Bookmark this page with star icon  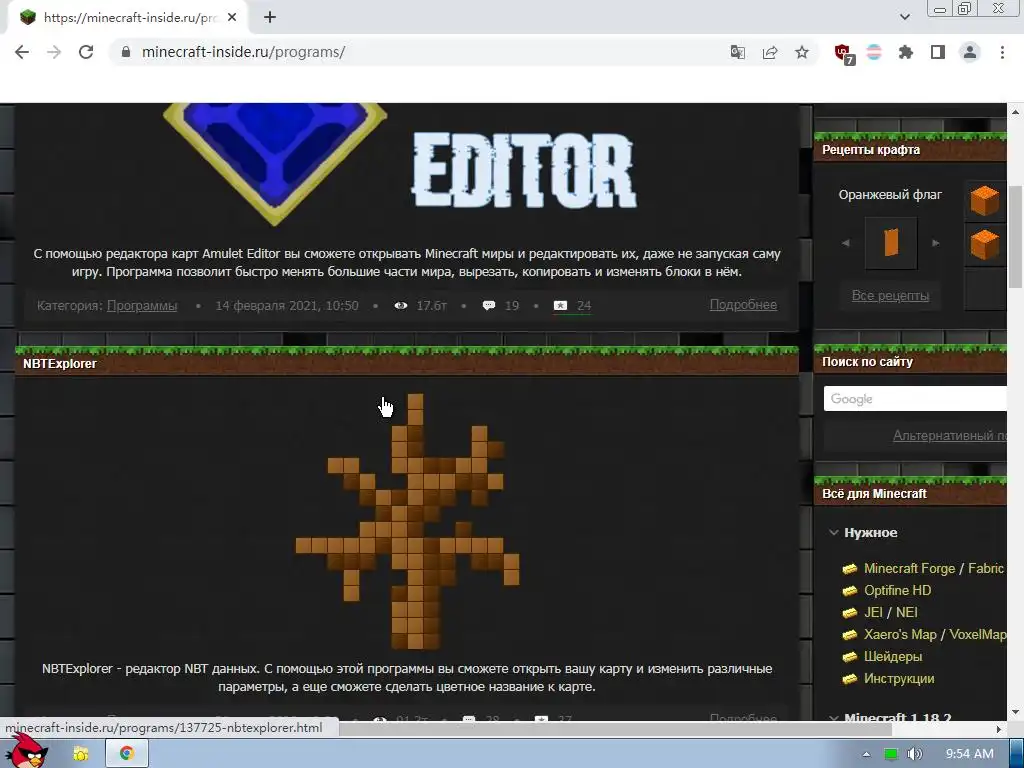click(802, 52)
